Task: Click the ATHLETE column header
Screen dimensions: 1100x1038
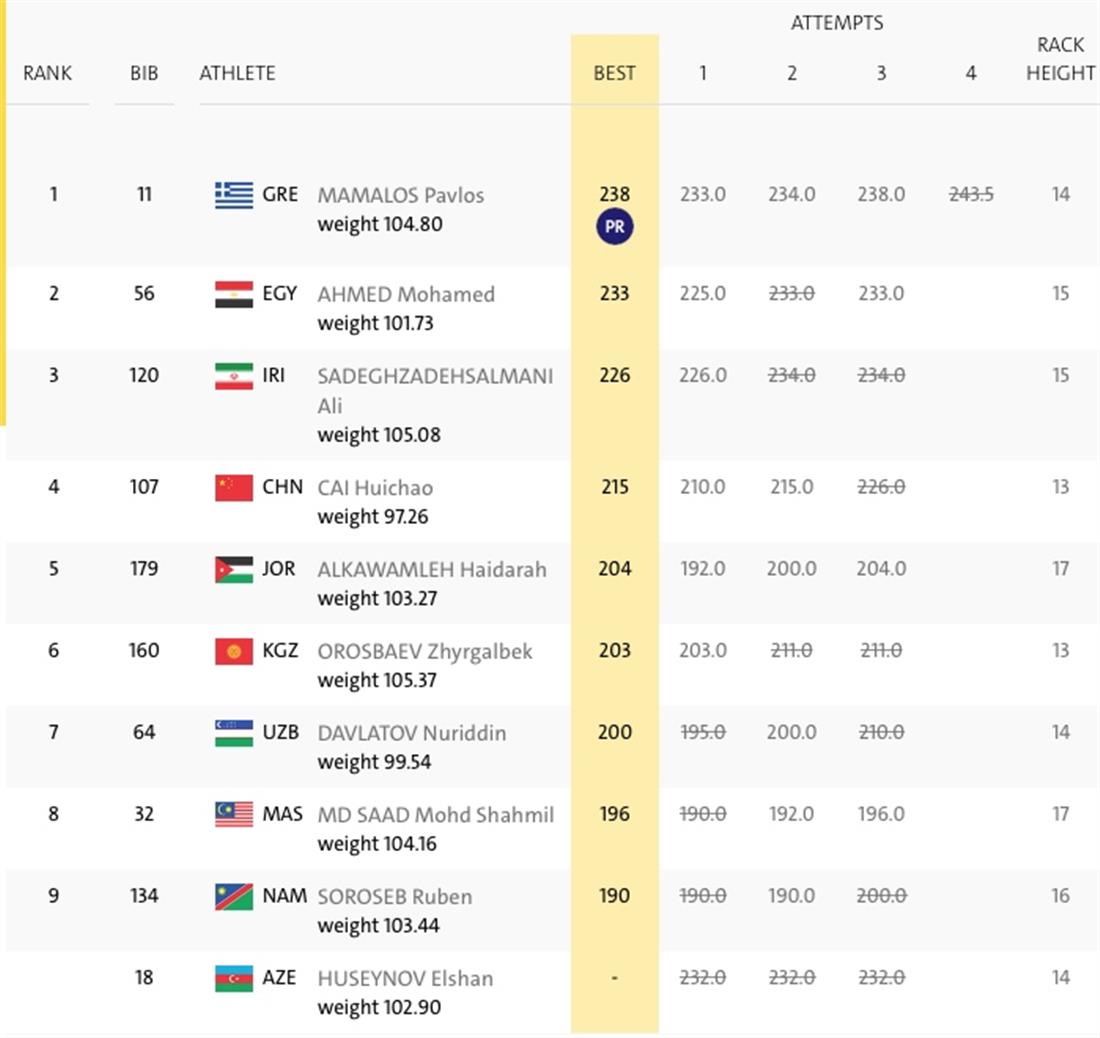Action: 237,73
